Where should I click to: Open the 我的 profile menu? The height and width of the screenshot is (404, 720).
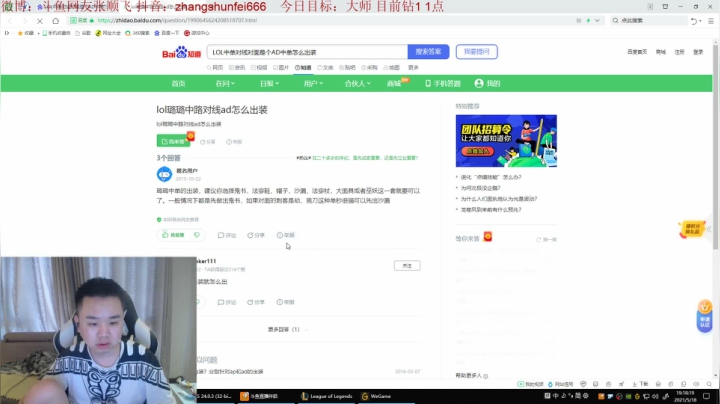(x=488, y=84)
